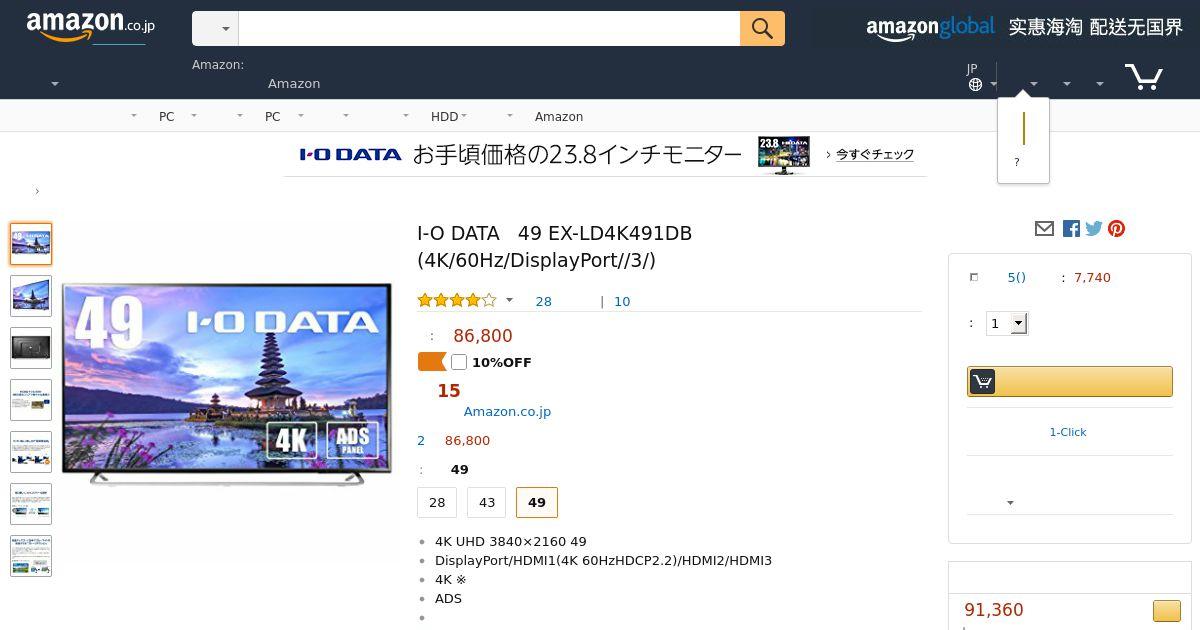Select the highlighted front-view thumbnail
Screen dimensions: 1200x630
tap(31, 244)
